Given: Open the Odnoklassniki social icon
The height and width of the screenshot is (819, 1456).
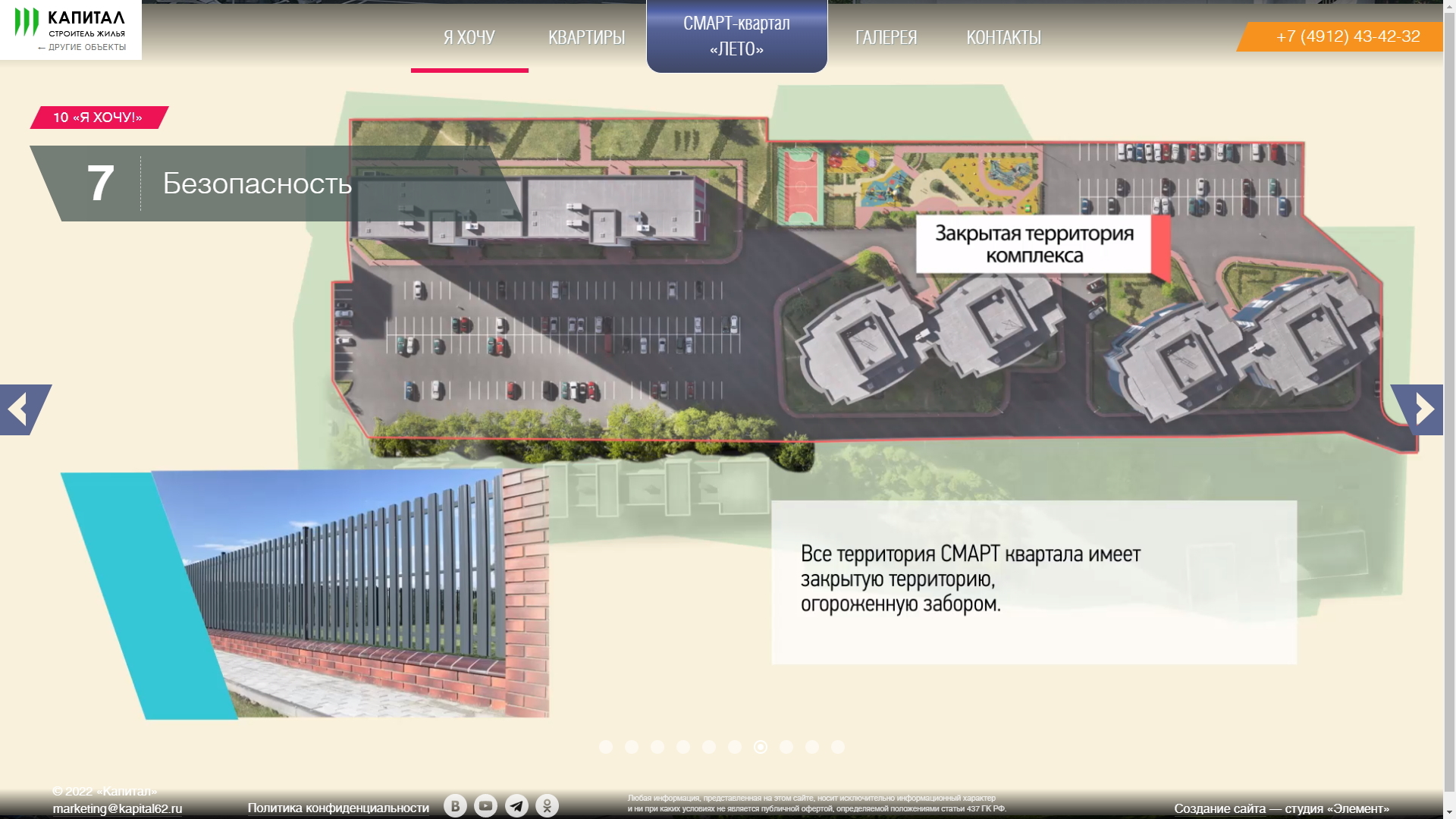Looking at the screenshot, I should tap(547, 805).
